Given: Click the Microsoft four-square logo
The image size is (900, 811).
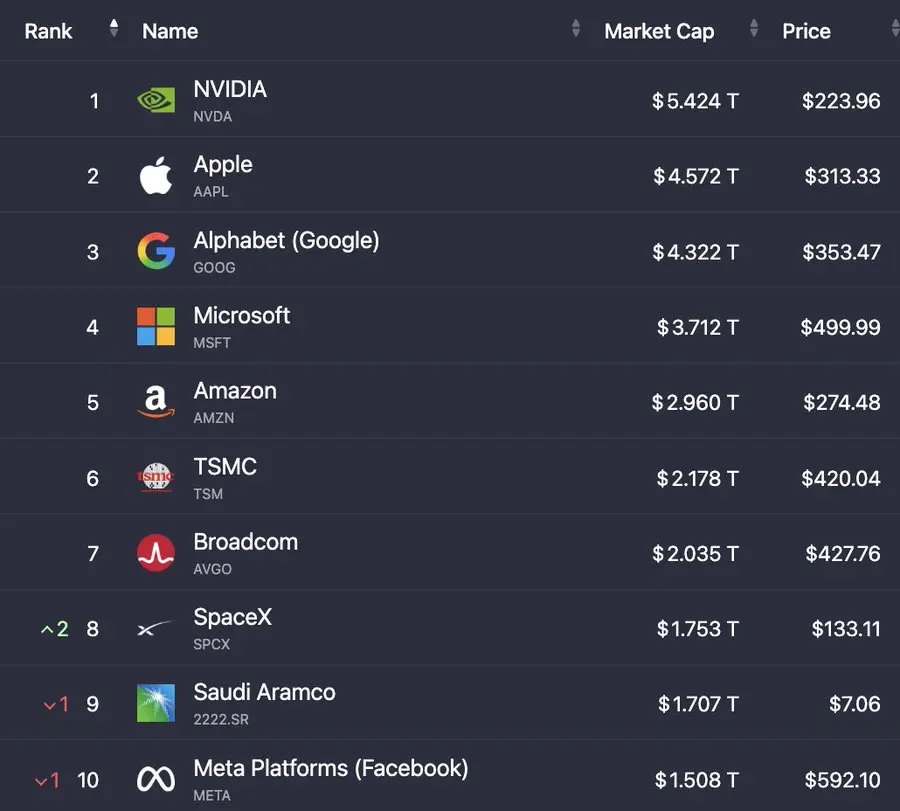Looking at the screenshot, I should [x=156, y=327].
